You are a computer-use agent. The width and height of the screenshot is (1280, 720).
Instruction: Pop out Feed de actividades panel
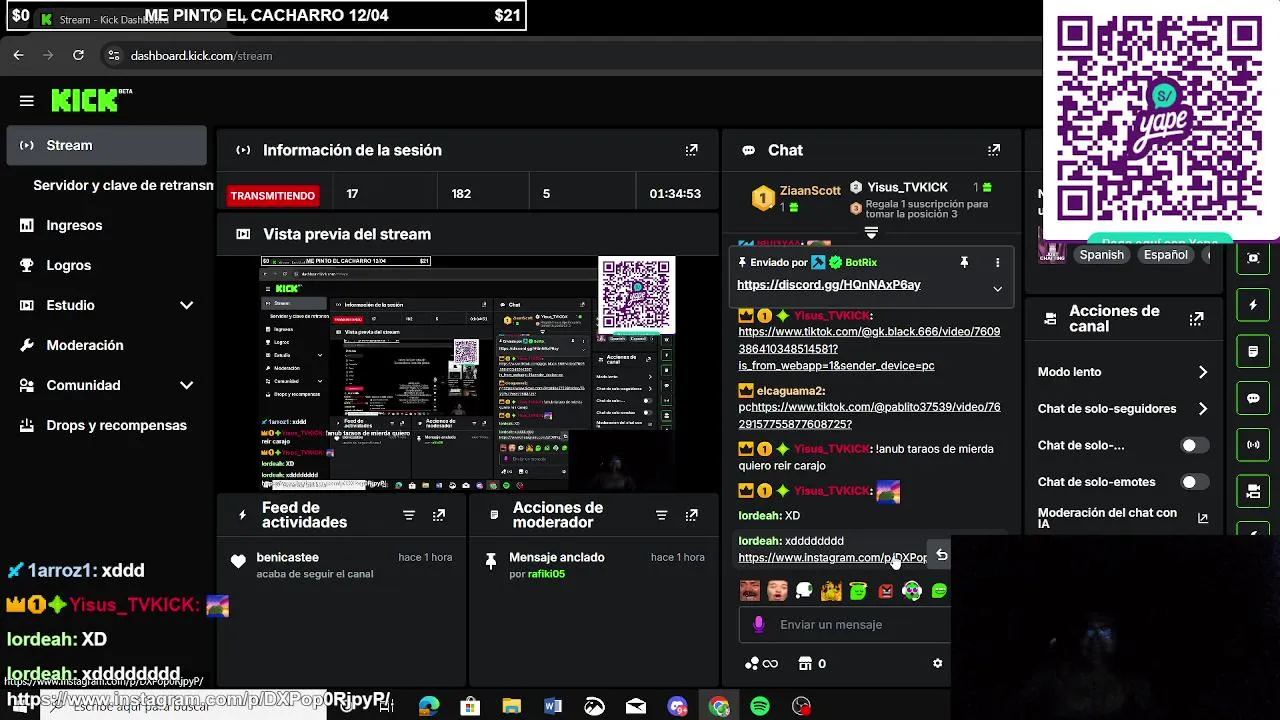click(439, 515)
